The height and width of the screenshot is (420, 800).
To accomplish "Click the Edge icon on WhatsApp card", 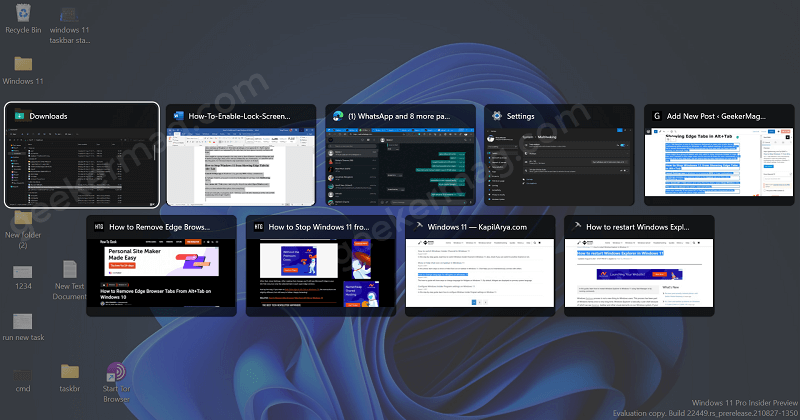I will [338, 116].
